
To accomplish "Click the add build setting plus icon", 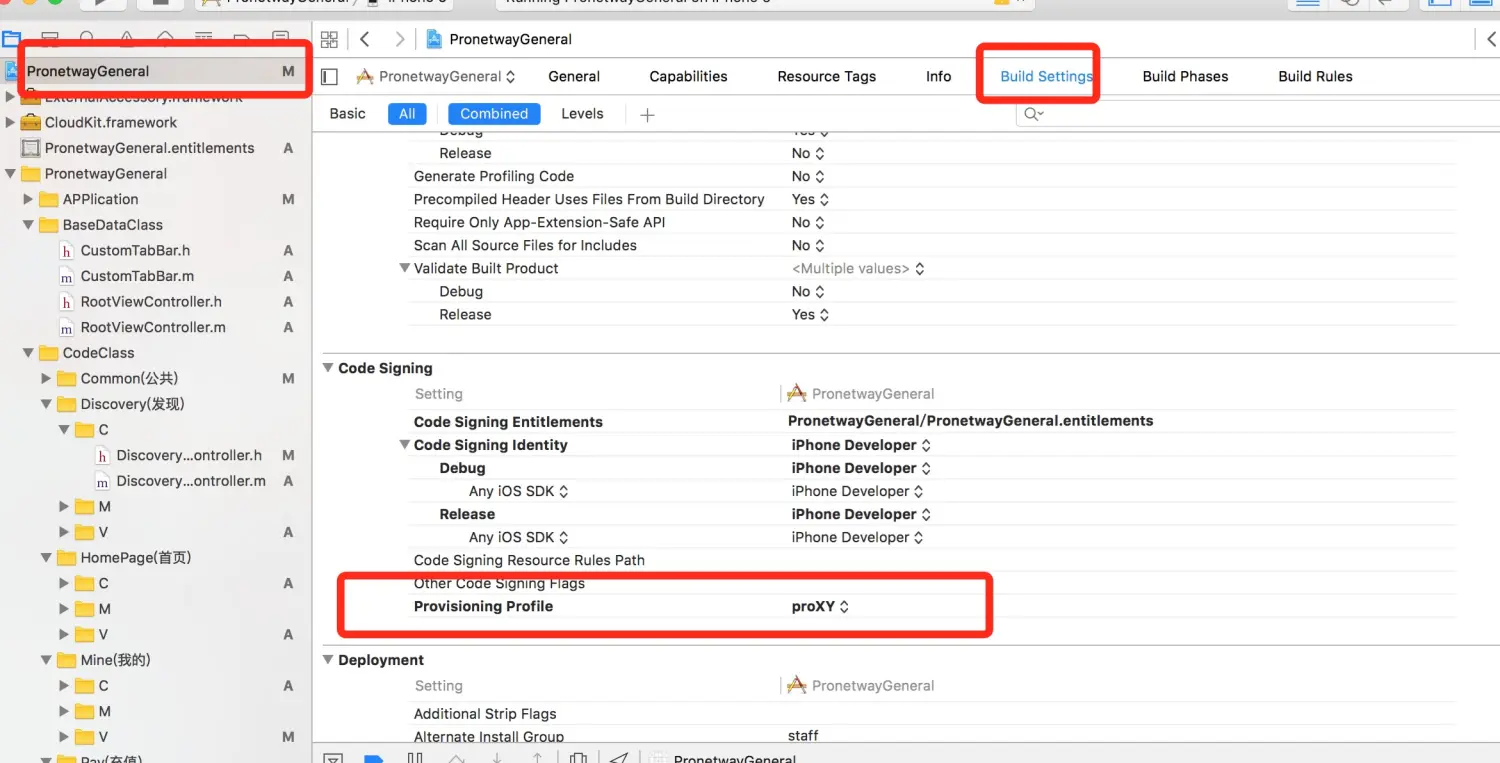I will point(647,115).
